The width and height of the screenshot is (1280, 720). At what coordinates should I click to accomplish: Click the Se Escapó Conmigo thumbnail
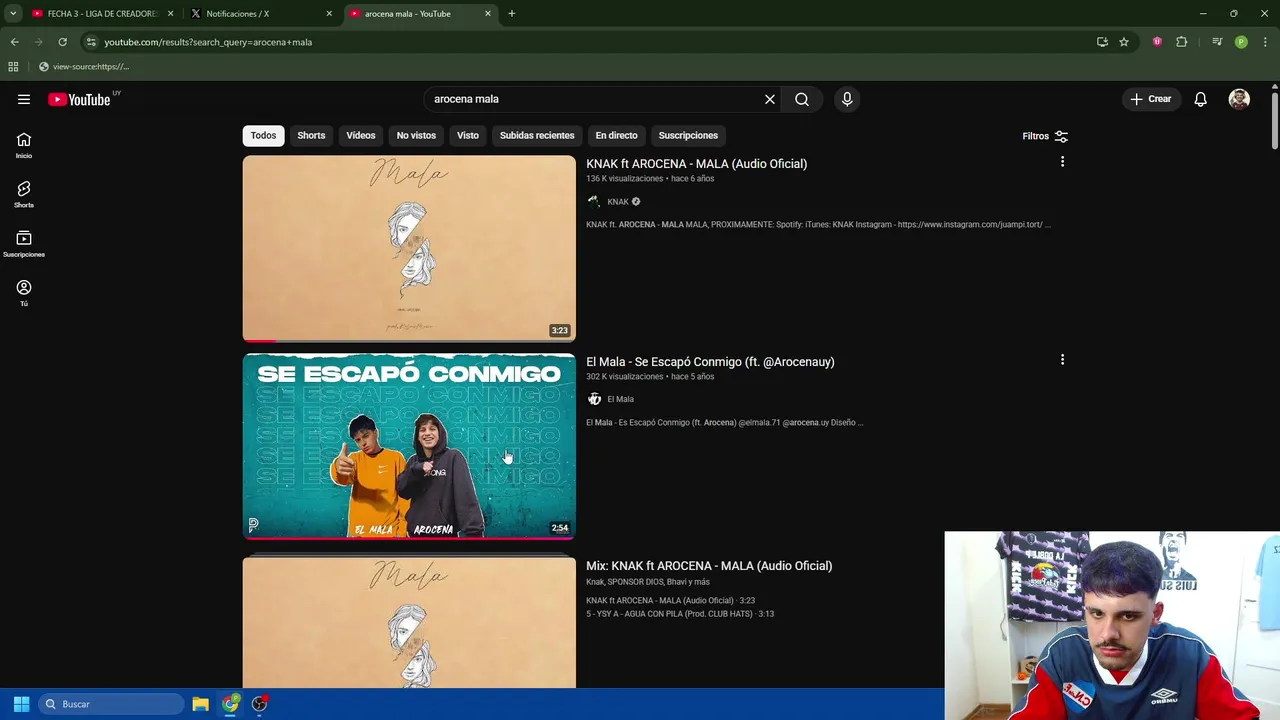pyautogui.click(x=409, y=446)
